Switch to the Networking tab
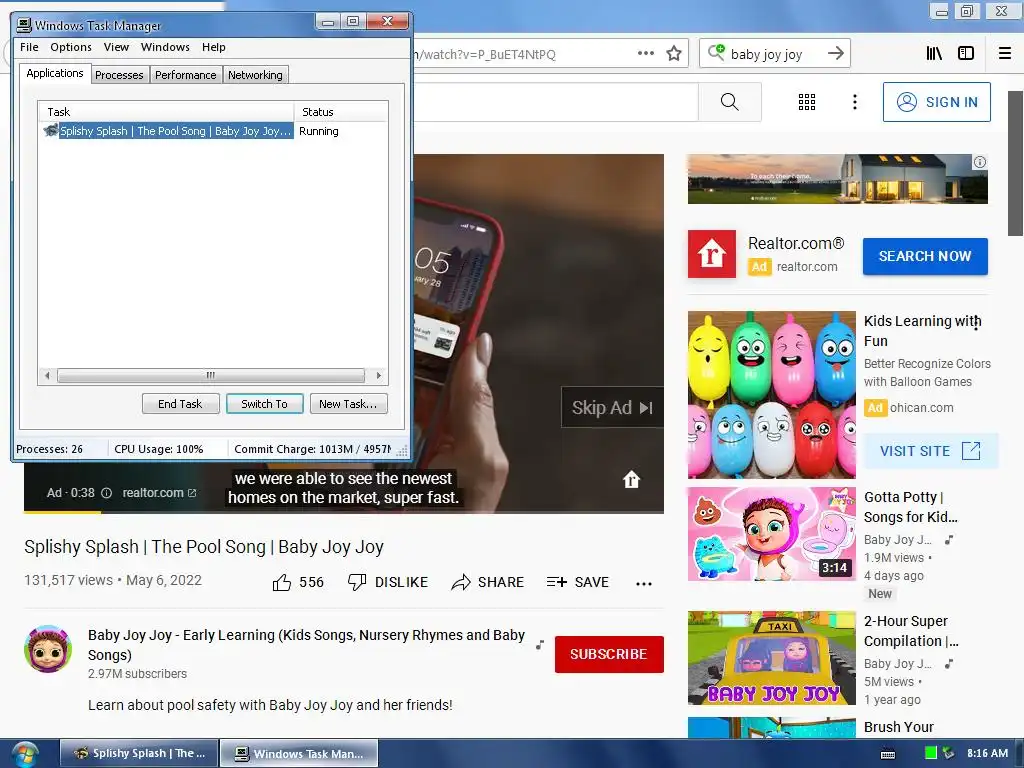The width and height of the screenshot is (1024, 768). pos(255,75)
